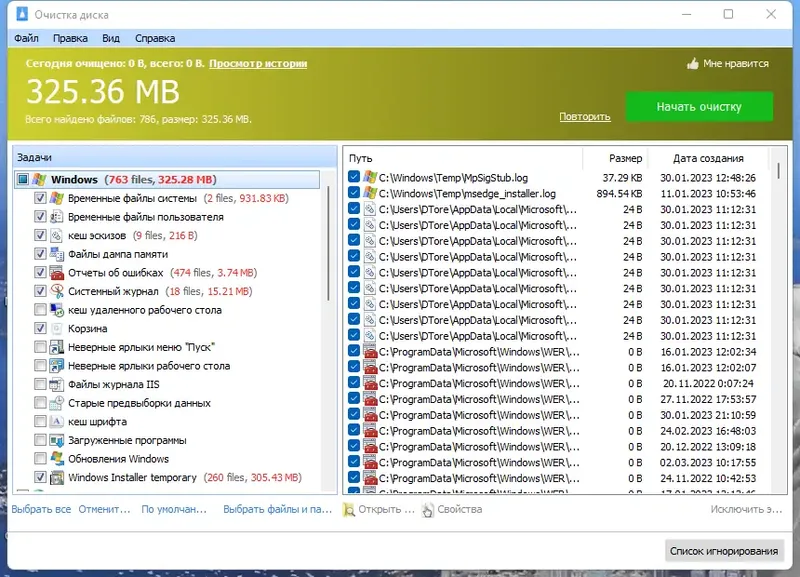Select the 'Системный журнал' task row text
800x577 pixels.
point(113,291)
